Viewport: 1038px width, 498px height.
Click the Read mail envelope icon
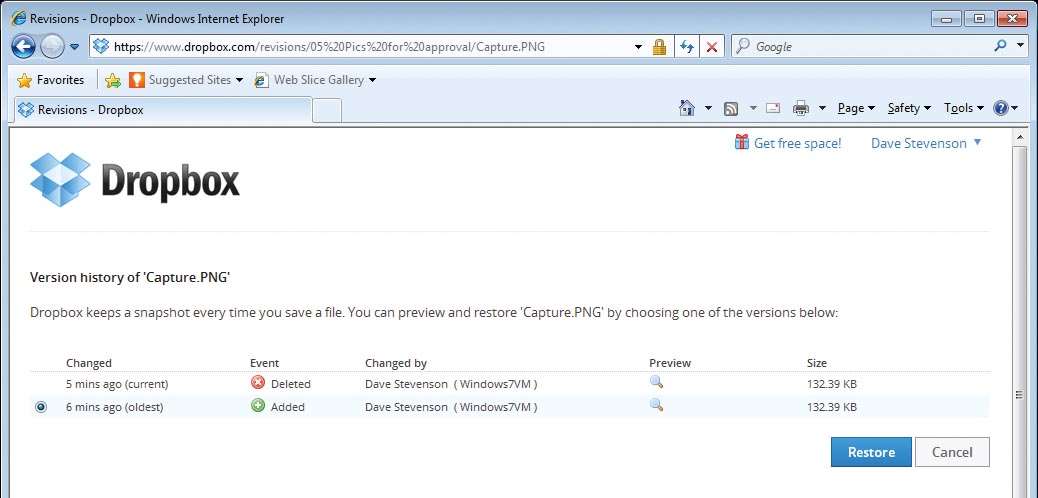click(773, 108)
